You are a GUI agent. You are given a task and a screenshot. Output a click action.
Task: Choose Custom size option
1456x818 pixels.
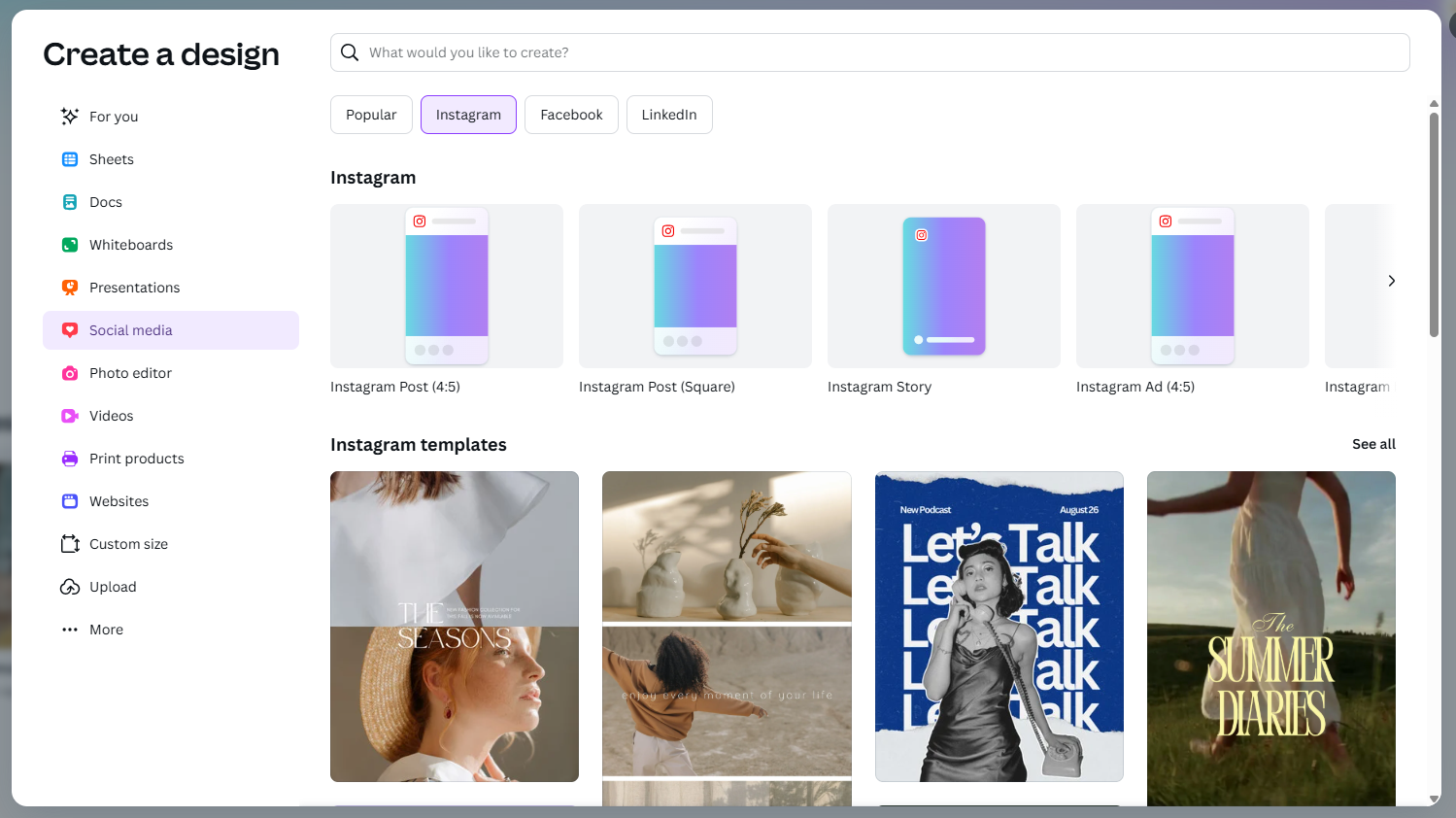pyautogui.click(x=171, y=544)
